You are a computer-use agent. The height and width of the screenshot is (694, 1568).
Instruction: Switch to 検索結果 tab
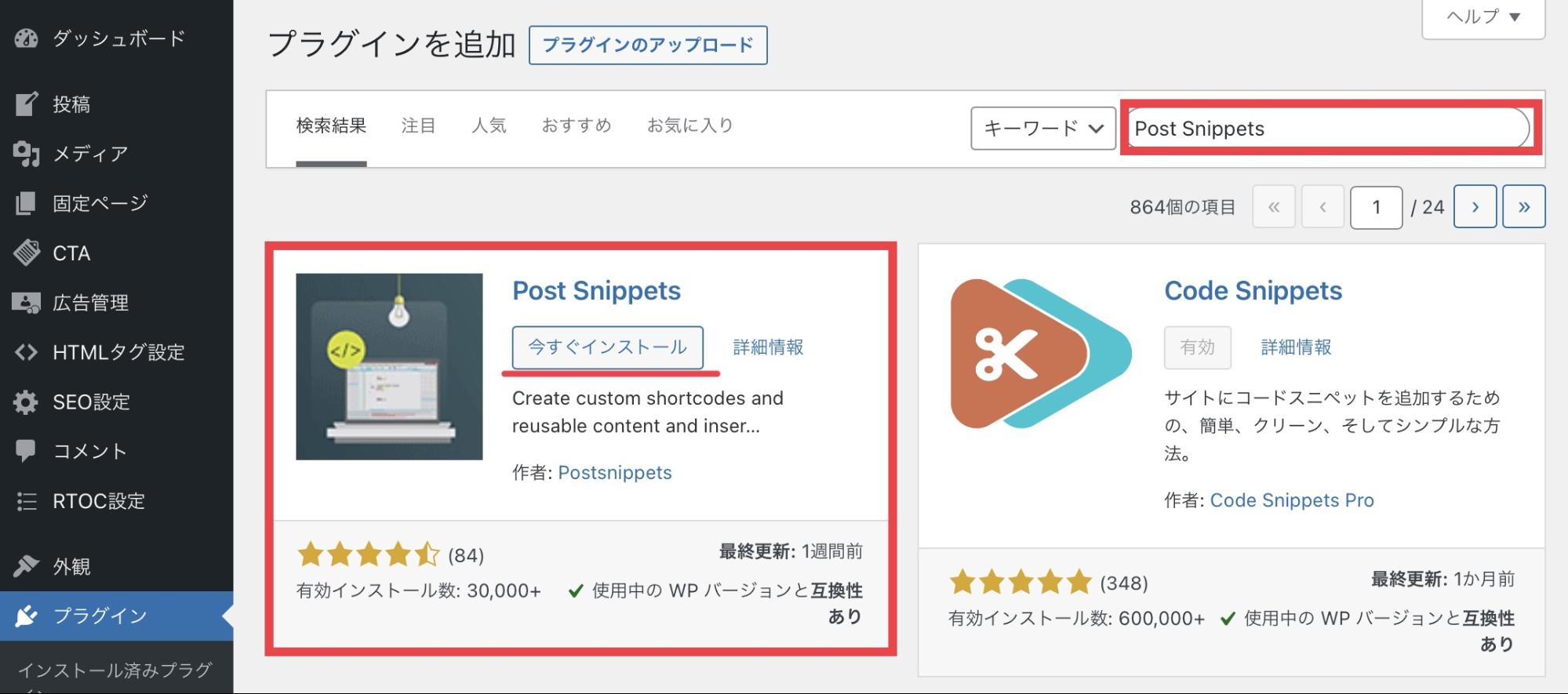click(331, 125)
